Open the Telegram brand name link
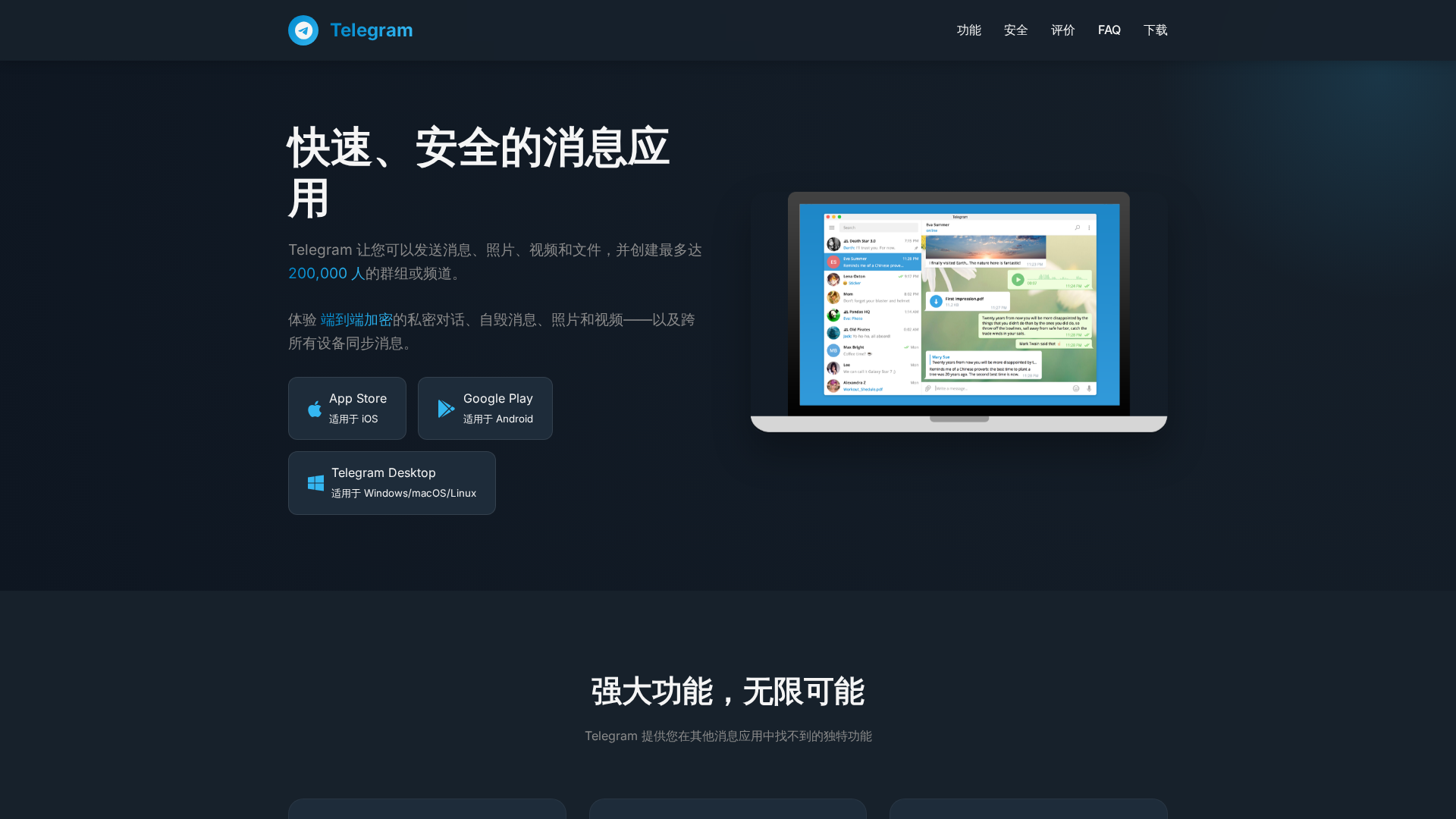 pos(372,30)
